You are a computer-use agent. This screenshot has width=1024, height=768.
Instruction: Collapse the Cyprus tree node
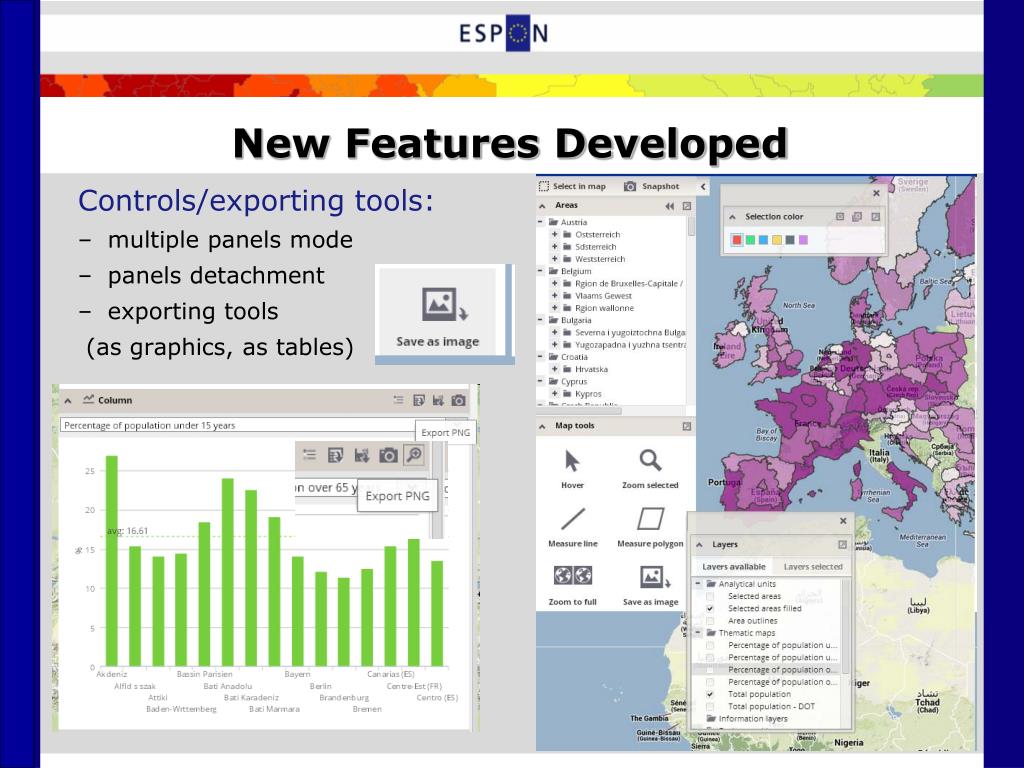540,381
